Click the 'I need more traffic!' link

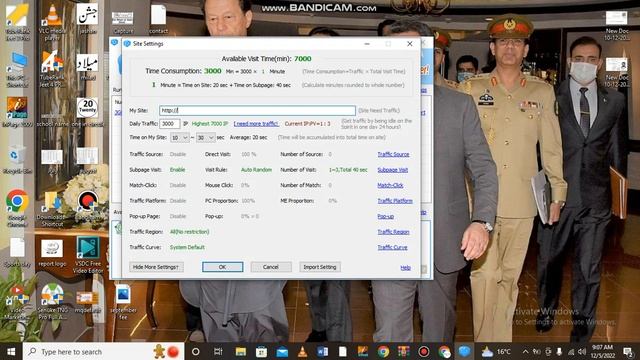(256, 123)
